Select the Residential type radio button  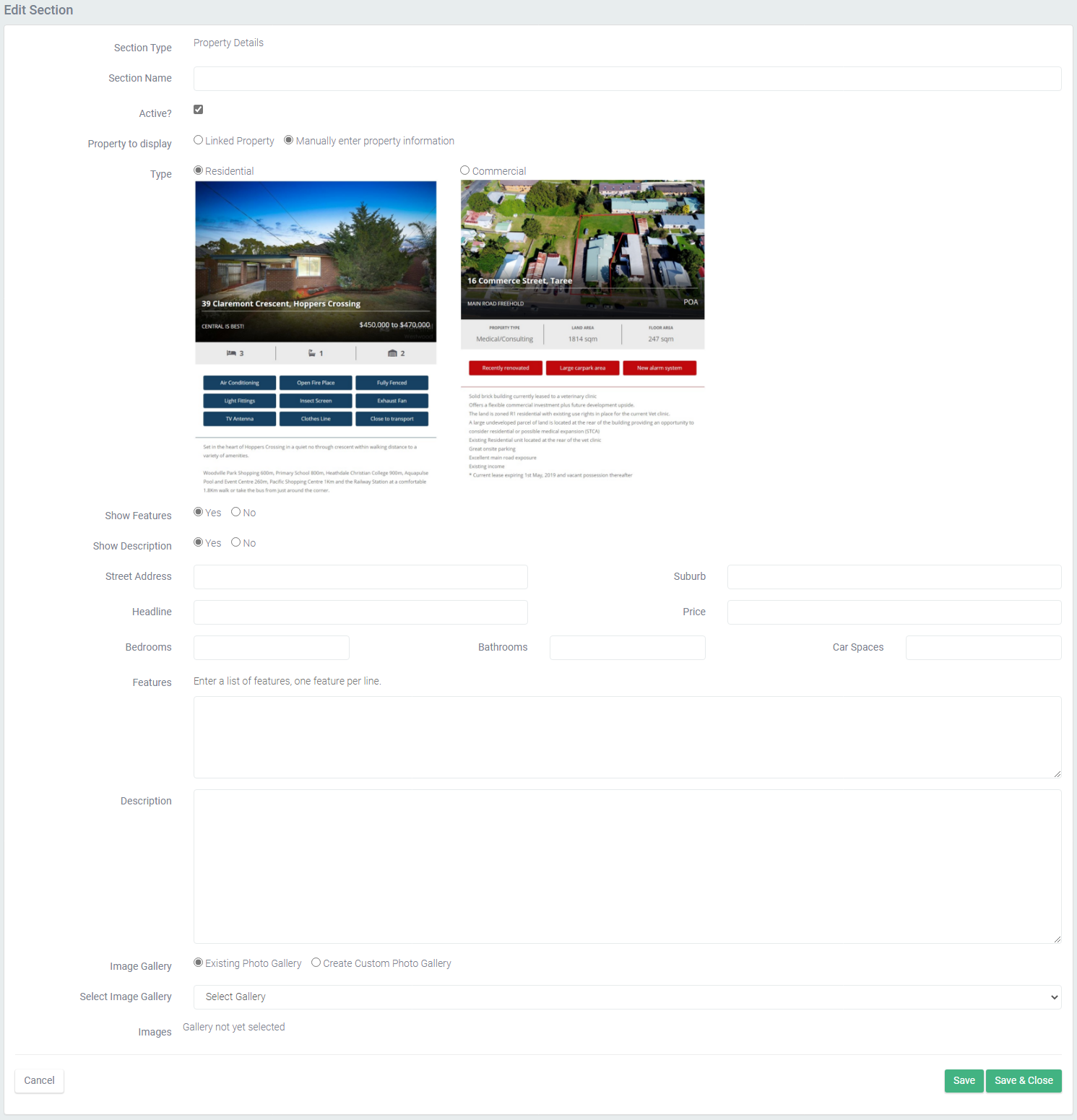pos(198,170)
